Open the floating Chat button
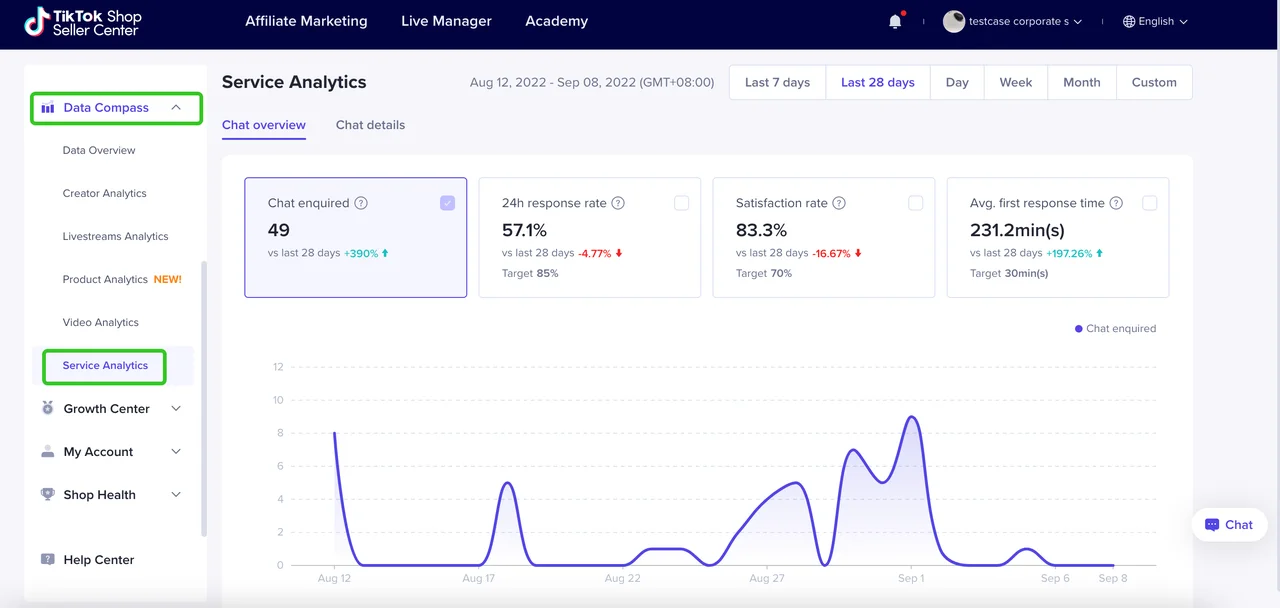Image resolution: width=1280 pixels, height=608 pixels. (1229, 524)
